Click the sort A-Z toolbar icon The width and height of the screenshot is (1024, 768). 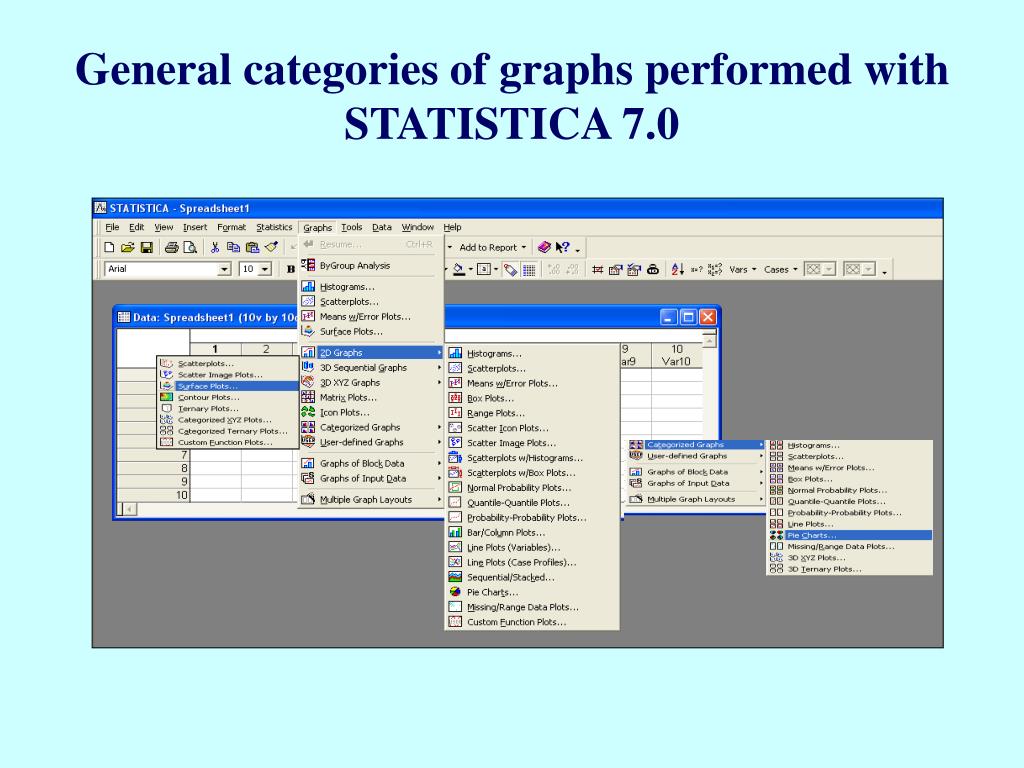coord(677,269)
